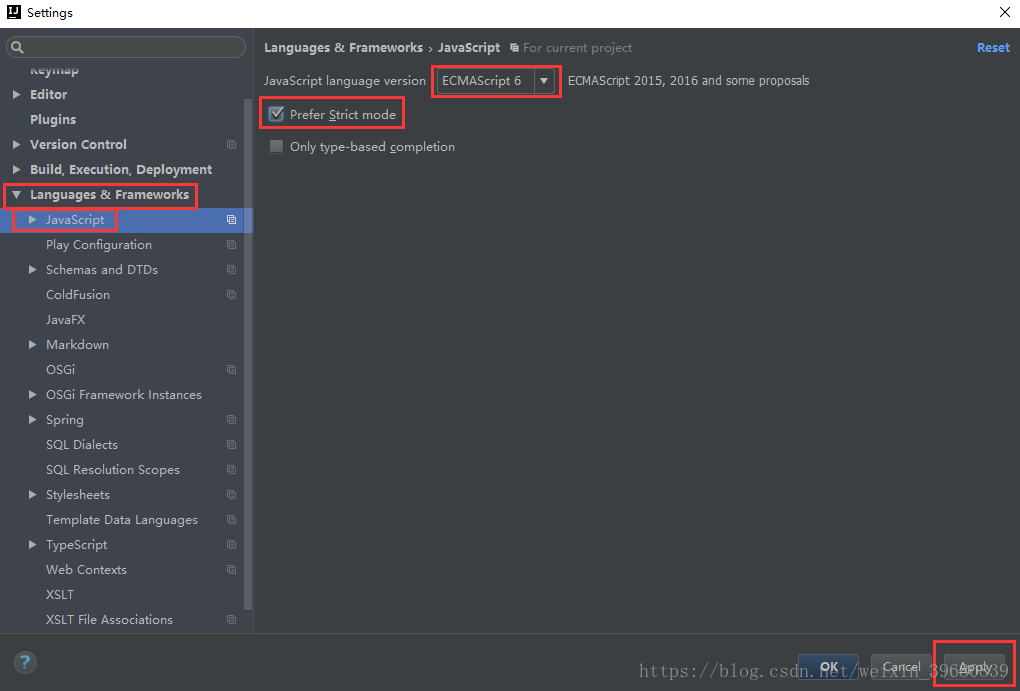Click the project-level icon beside Web Contexts
Viewport: 1020px width, 691px height.
tap(232, 569)
